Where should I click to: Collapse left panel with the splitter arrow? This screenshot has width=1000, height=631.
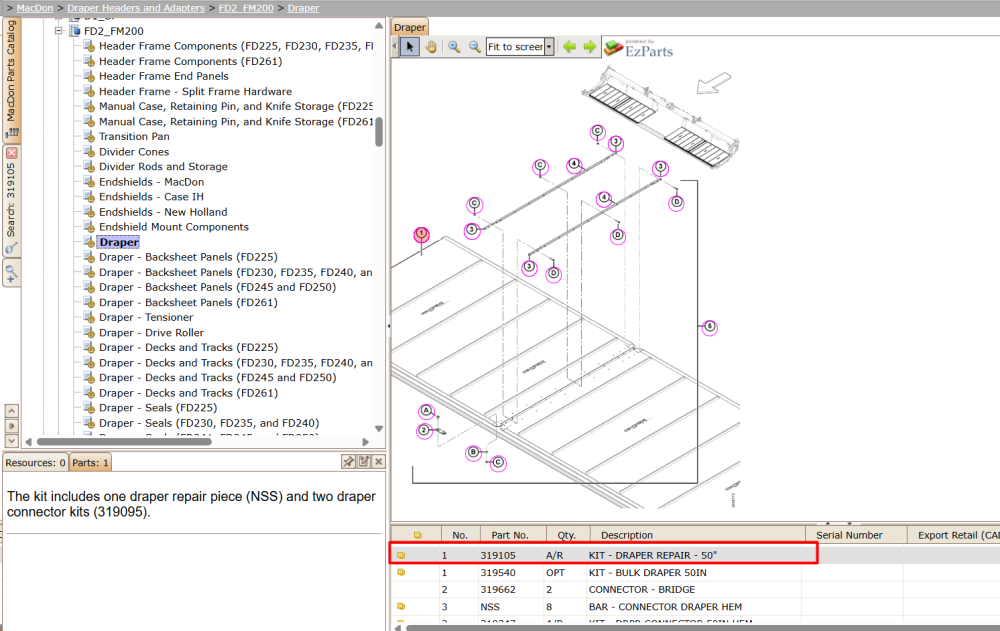point(388,325)
